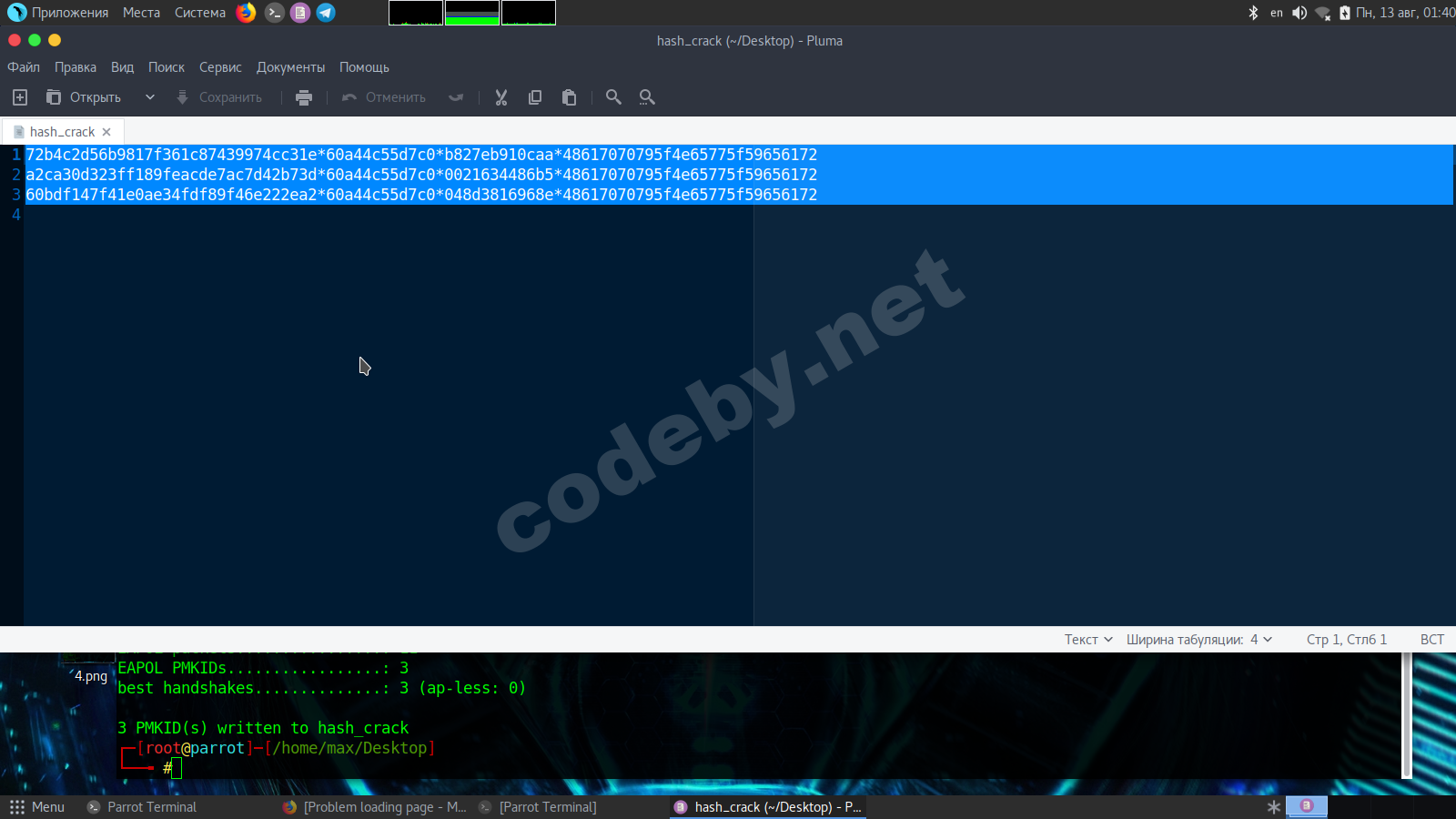Click the 4.png desktop file label
Viewport: 1456px width, 819px height.
91,676
